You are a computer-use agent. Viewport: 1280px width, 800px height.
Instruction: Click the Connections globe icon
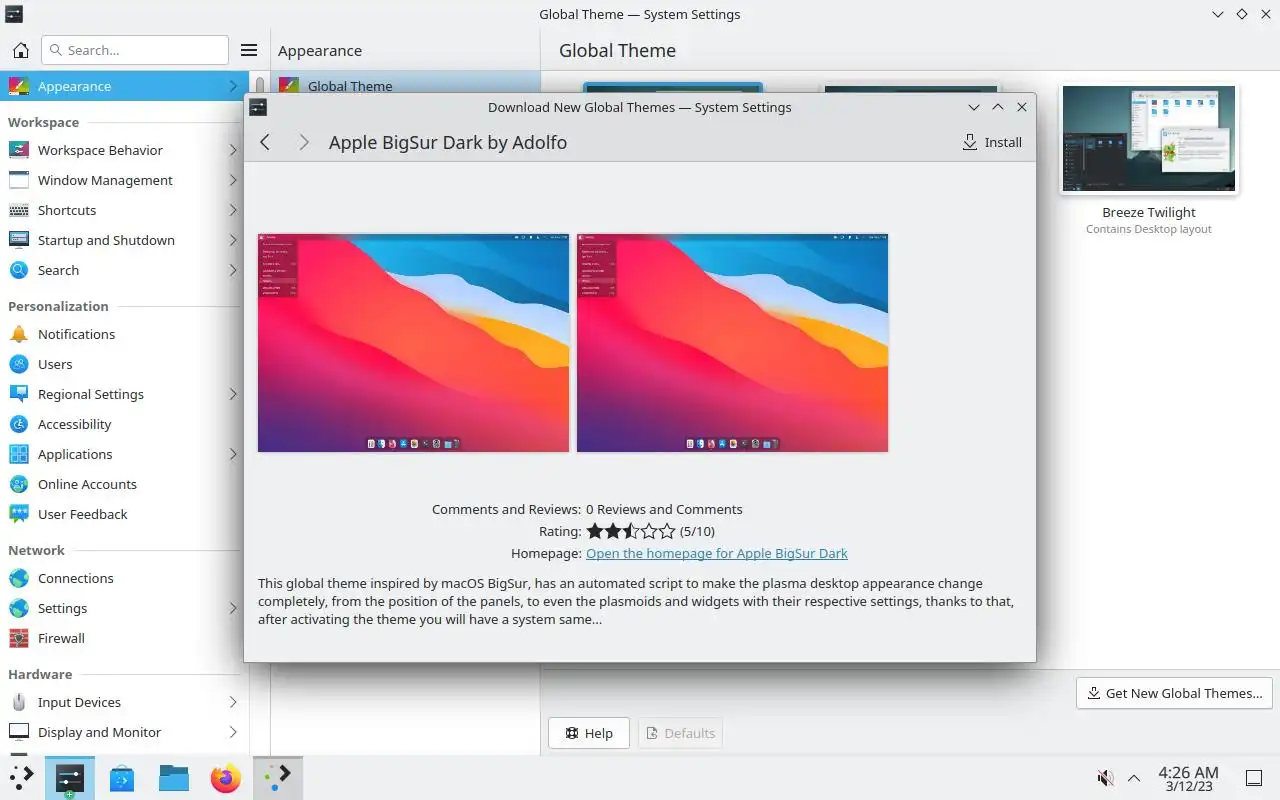tap(19, 578)
